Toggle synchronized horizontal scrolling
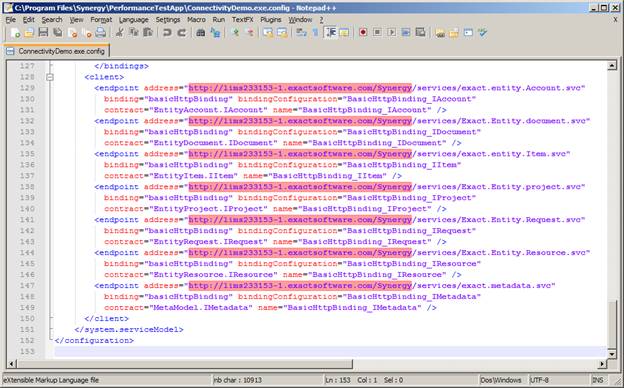 [283, 33]
